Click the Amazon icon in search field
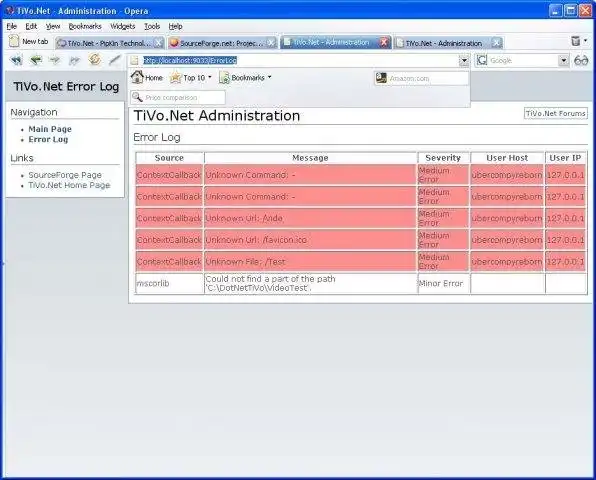Image resolution: width=596 pixels, height=480 pixels. (381, 78)
